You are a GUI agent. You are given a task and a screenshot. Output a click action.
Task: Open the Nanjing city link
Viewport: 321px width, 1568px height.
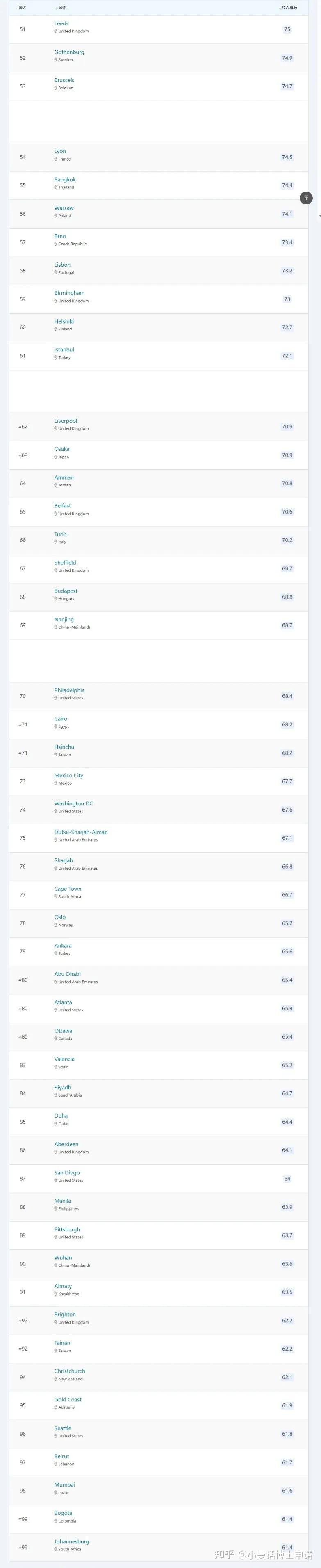(64, 620)
